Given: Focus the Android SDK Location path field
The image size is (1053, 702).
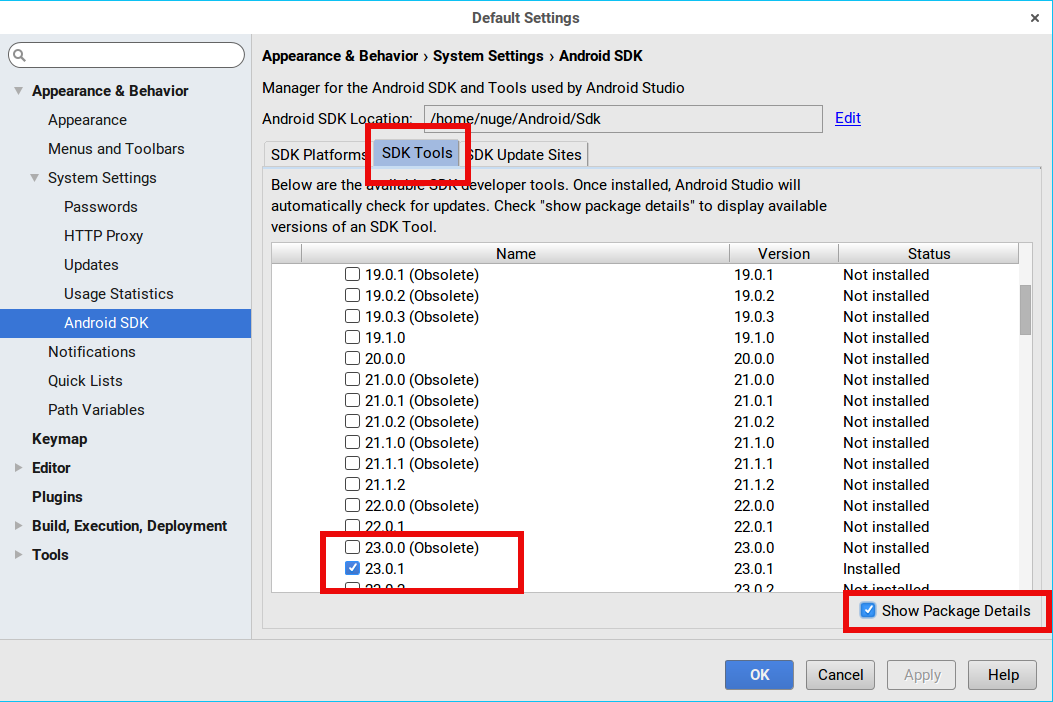Looking at the screenshot, I should [x=622, y=119].
